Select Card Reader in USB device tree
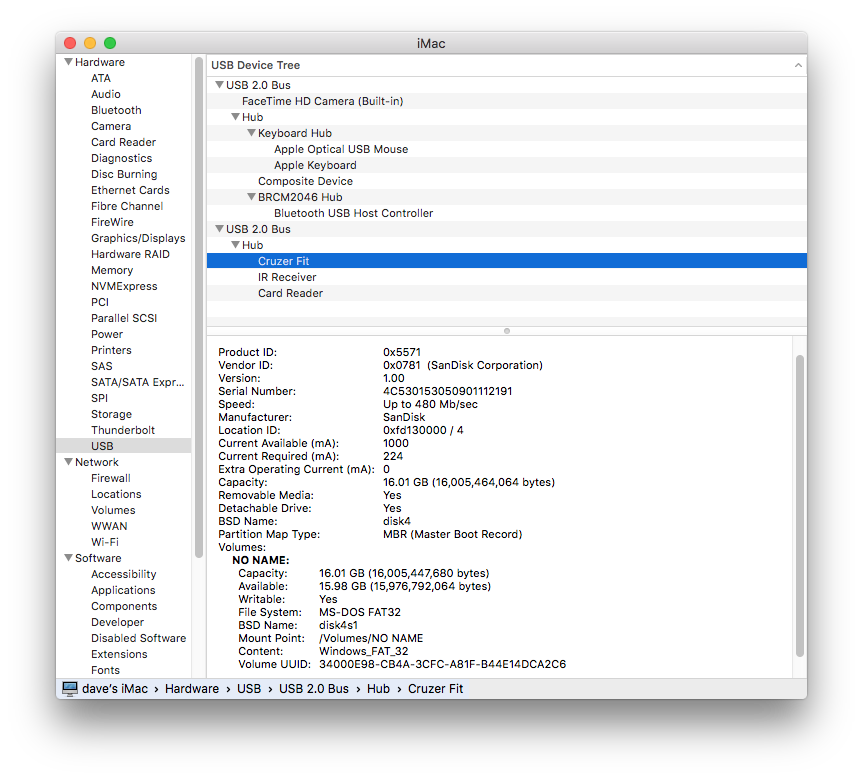Viewport: 863px width, 779px height. pyautogui.click(x=506, y=292)
